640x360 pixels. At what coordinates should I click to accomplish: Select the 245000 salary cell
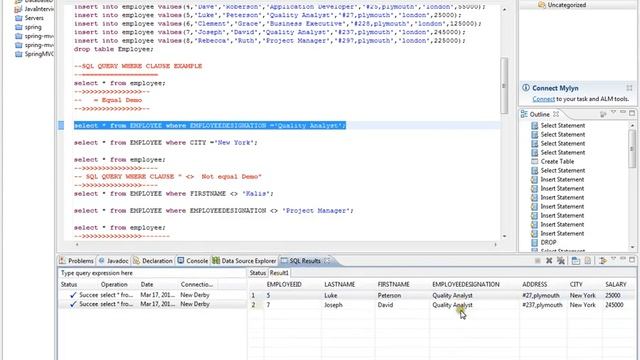pyautogui.click(x=614, y=304)
